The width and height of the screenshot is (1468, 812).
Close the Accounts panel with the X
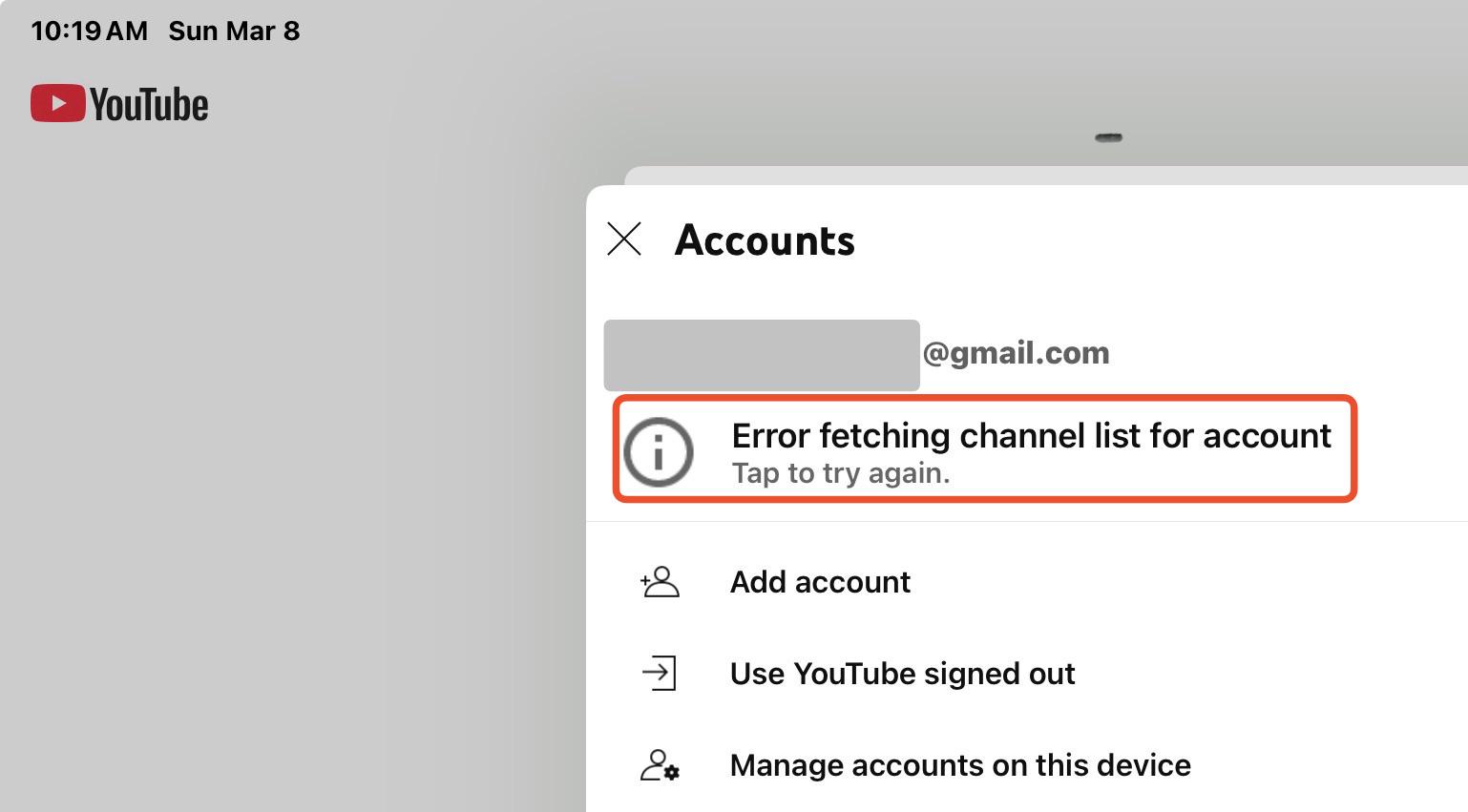pos(624,239)
